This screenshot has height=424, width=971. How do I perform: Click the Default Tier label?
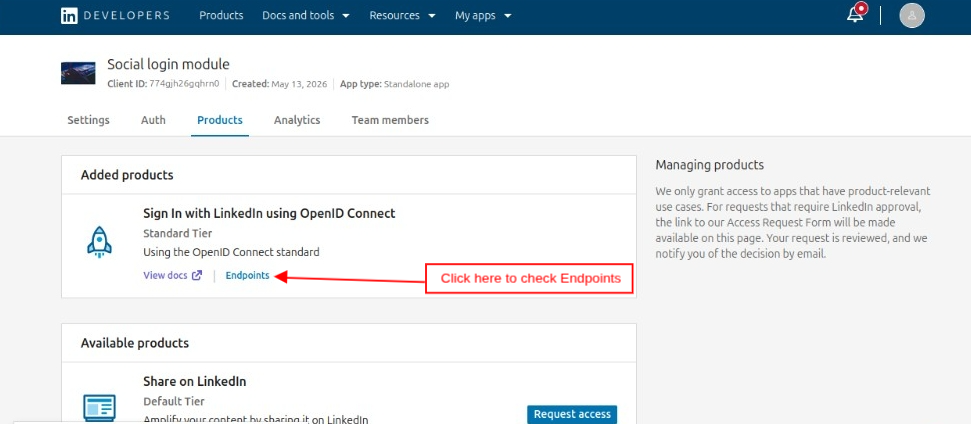click(x=174, y=402)
